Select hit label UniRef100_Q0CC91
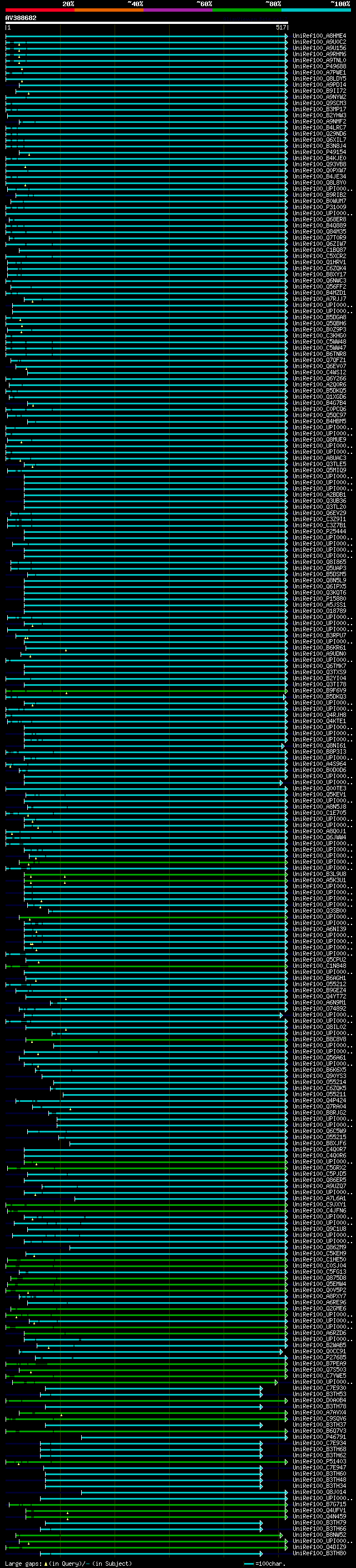Viewport: 356px width, 1568px height. (x=319, y=1351)
